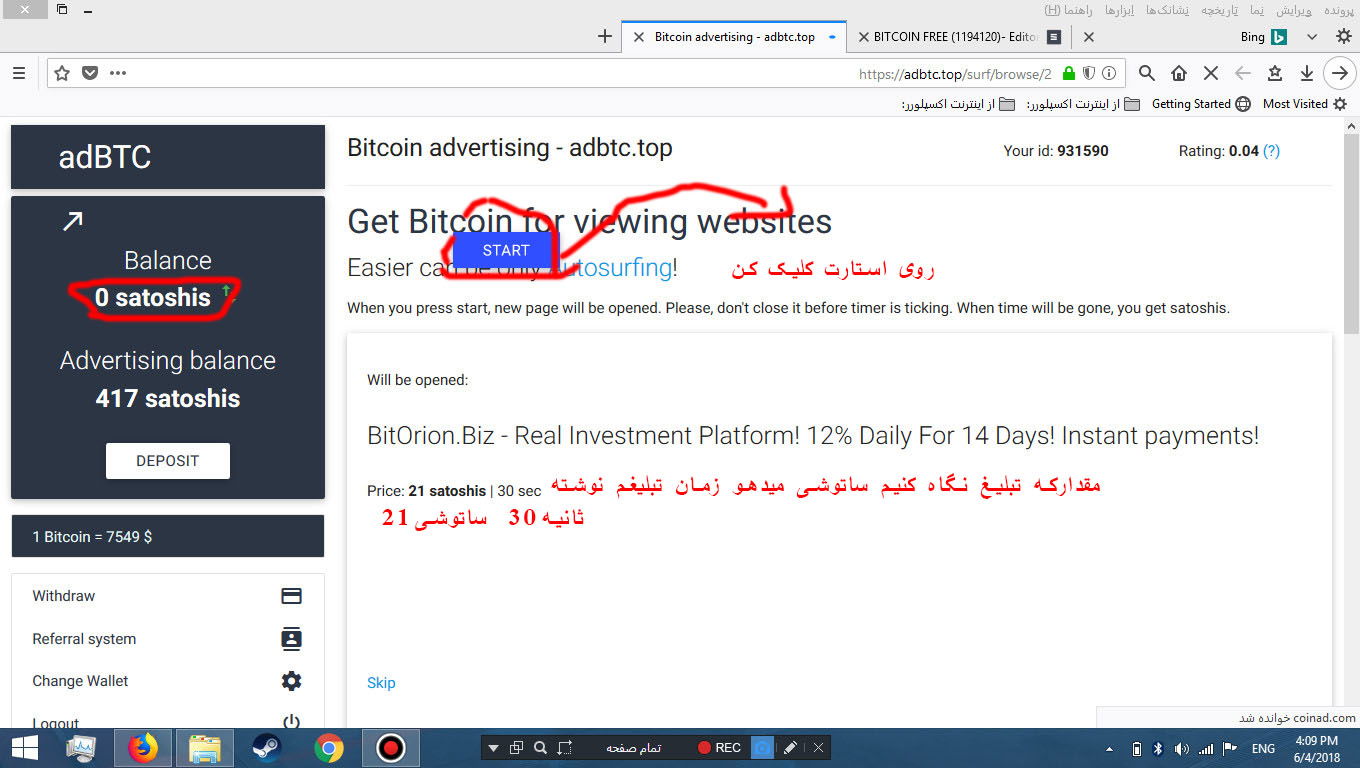Open the autosurfing link
1360x768 pixels.
[x=610, y=268]
